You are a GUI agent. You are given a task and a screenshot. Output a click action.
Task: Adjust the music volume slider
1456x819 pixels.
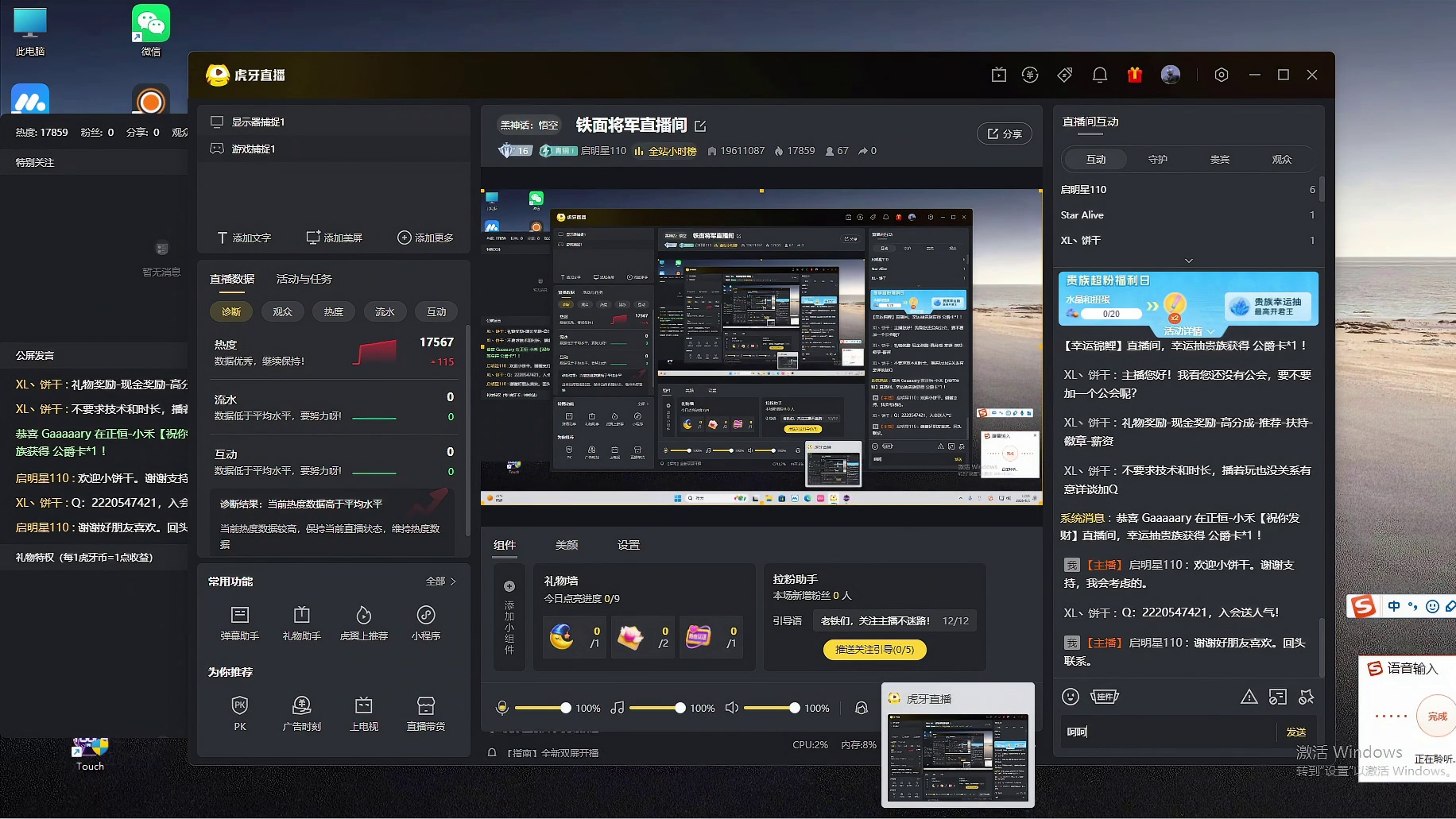click(x=656, y=708)
